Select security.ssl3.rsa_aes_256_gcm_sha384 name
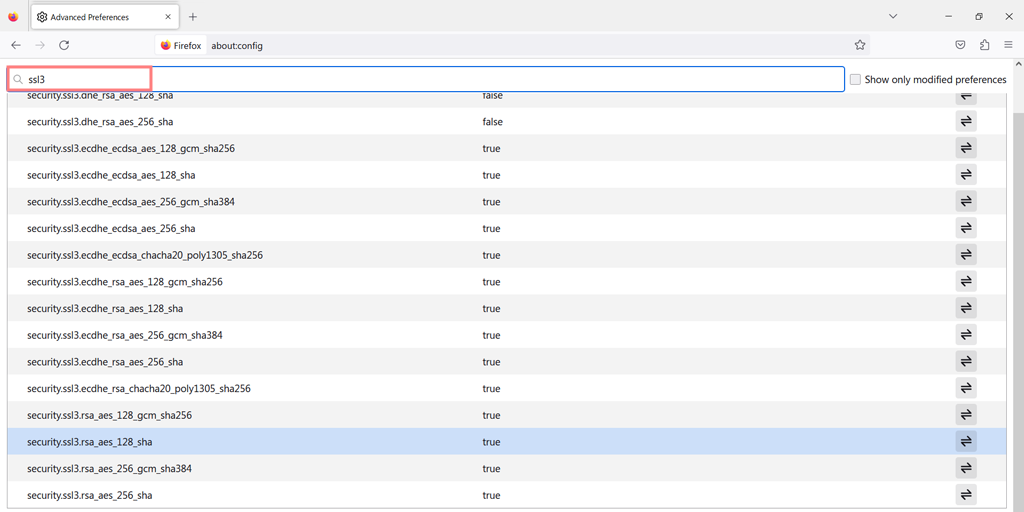The width and height of the screenshot is (1024, 512). coord(109,468)
